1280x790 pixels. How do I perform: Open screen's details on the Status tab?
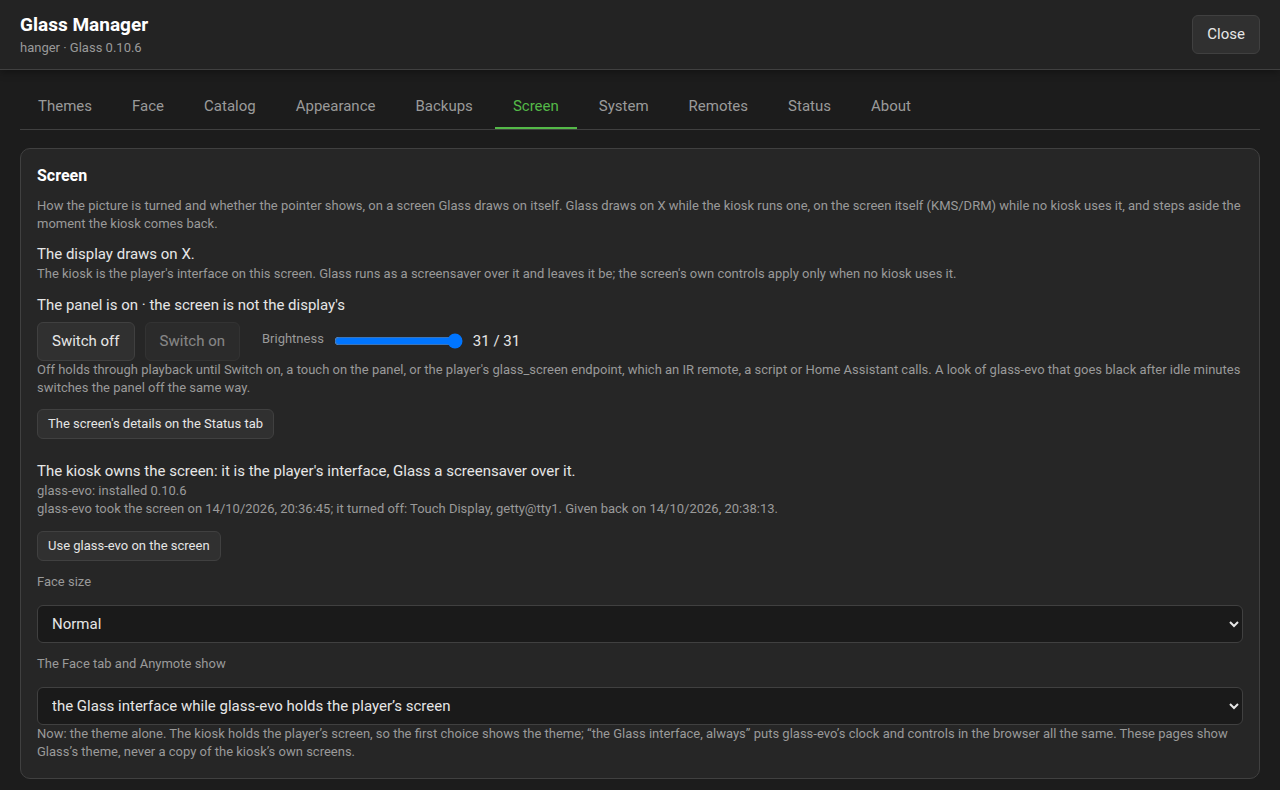click(155, 424)
